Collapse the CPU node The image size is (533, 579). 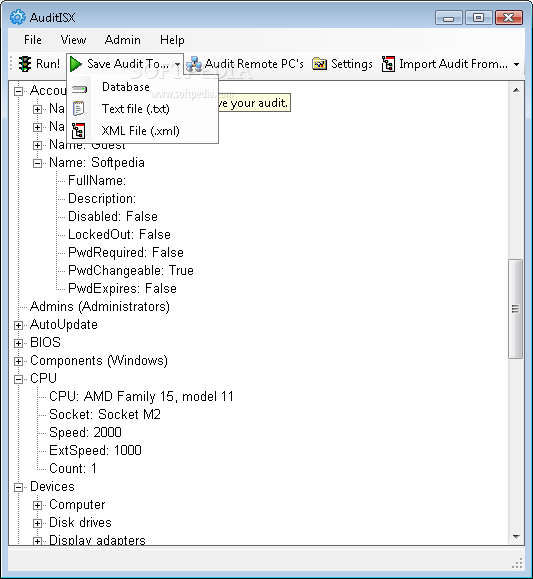tap(18, 379)
